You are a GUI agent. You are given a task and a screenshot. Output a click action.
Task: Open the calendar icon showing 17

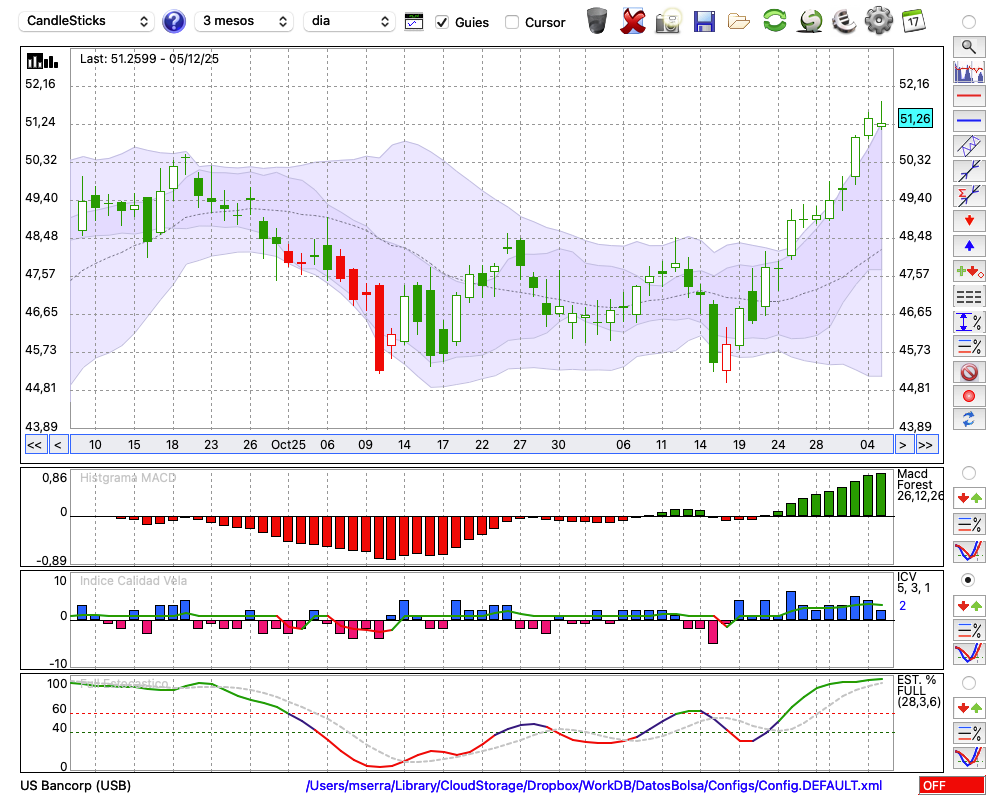pyautogui.click(x=913, y=21)
